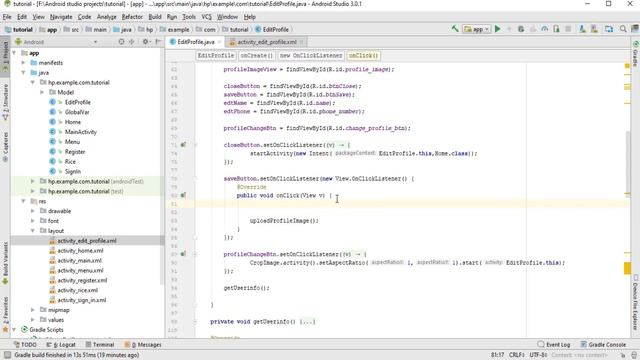The image size is (640, 360).
Task: Click gutter override icon beside onClick method
Action: tap(183, 195)
